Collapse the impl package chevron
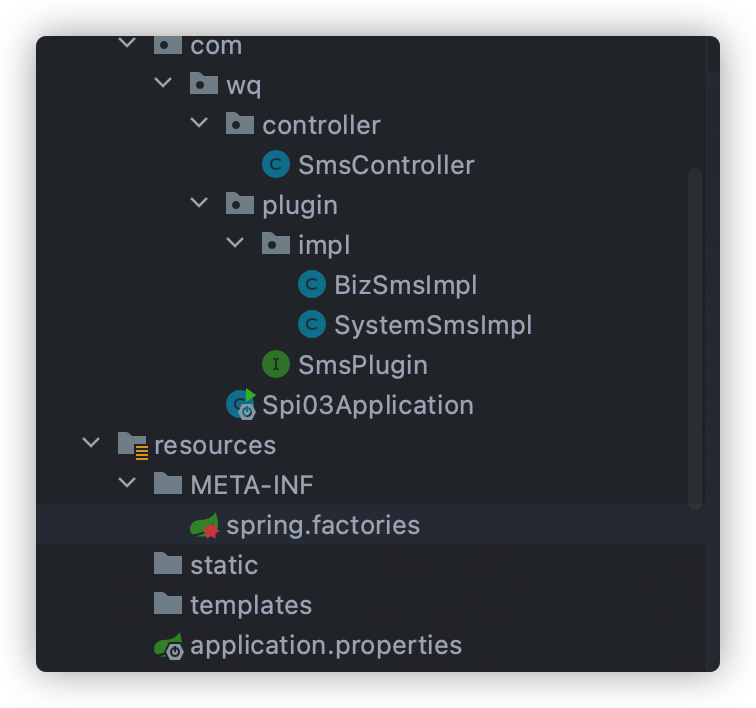Viewport: 756px width, 708px height. click(235, 243)
